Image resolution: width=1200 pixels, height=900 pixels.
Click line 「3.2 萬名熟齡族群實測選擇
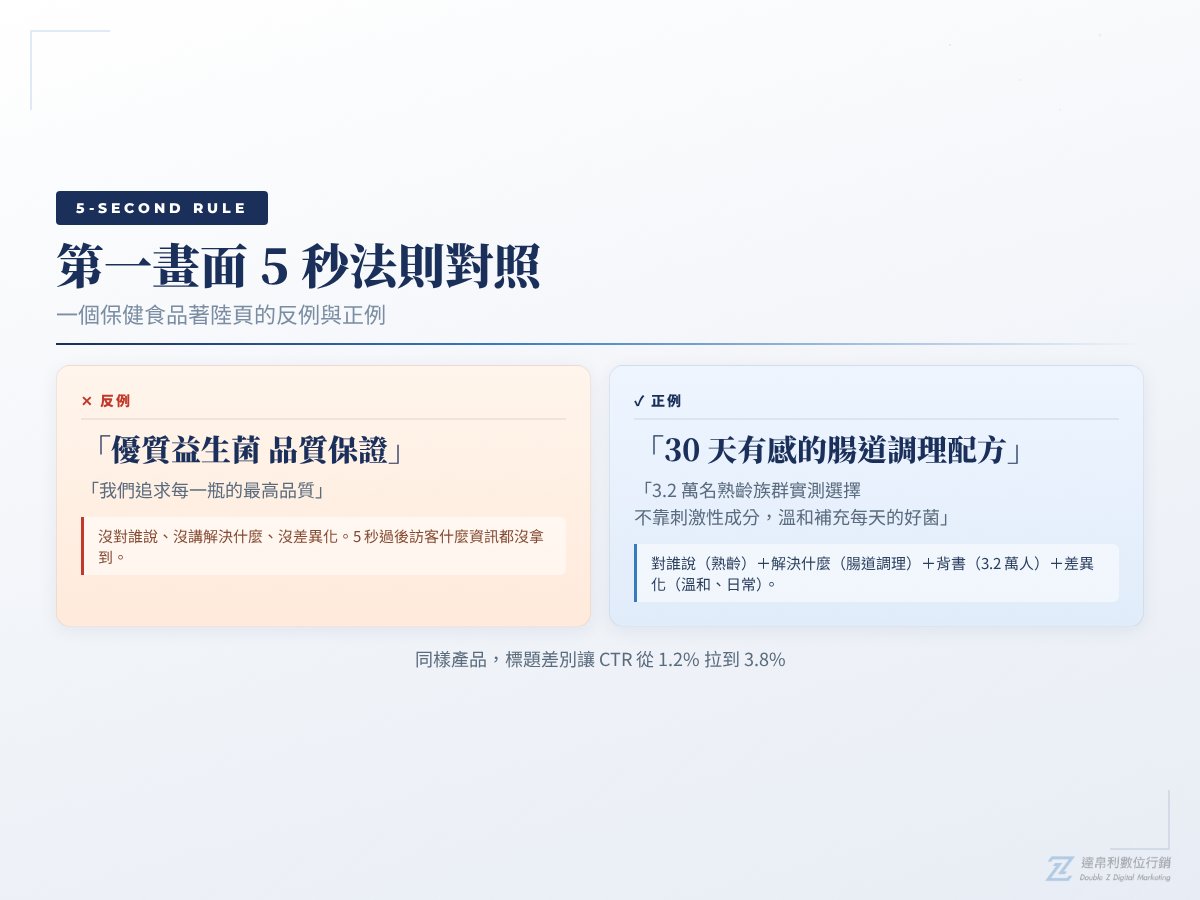coord(749,491)
